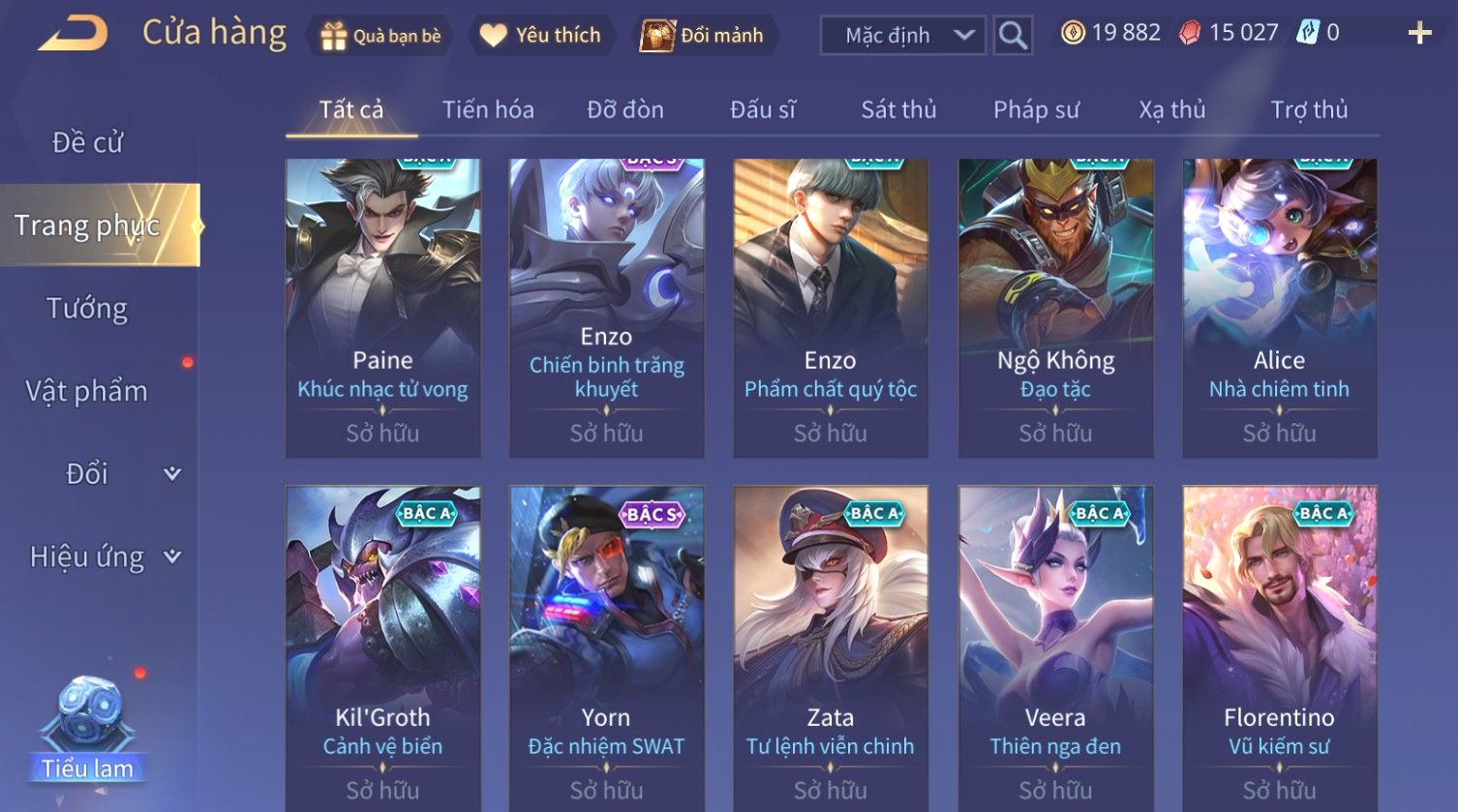Select Veera Thiên nga đen skin card

(x=1055, y=647)
